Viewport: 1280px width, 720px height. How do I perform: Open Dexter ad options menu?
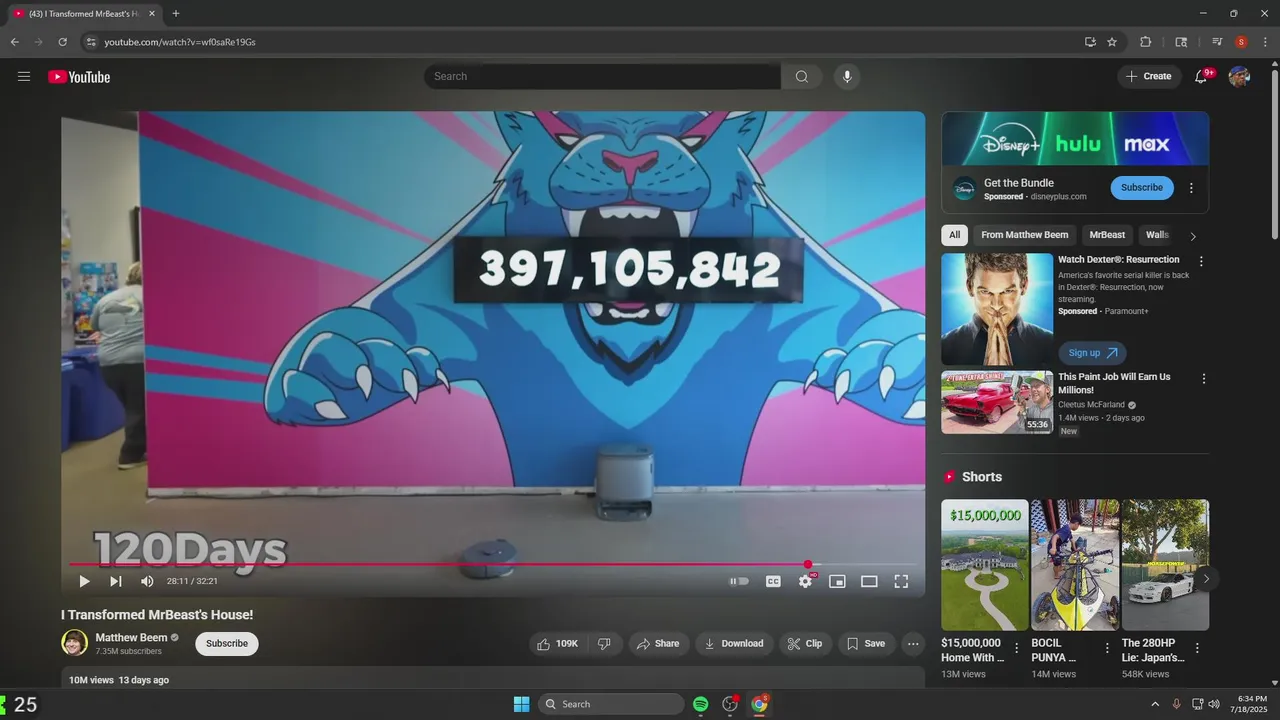click(x=1201, y=262)
